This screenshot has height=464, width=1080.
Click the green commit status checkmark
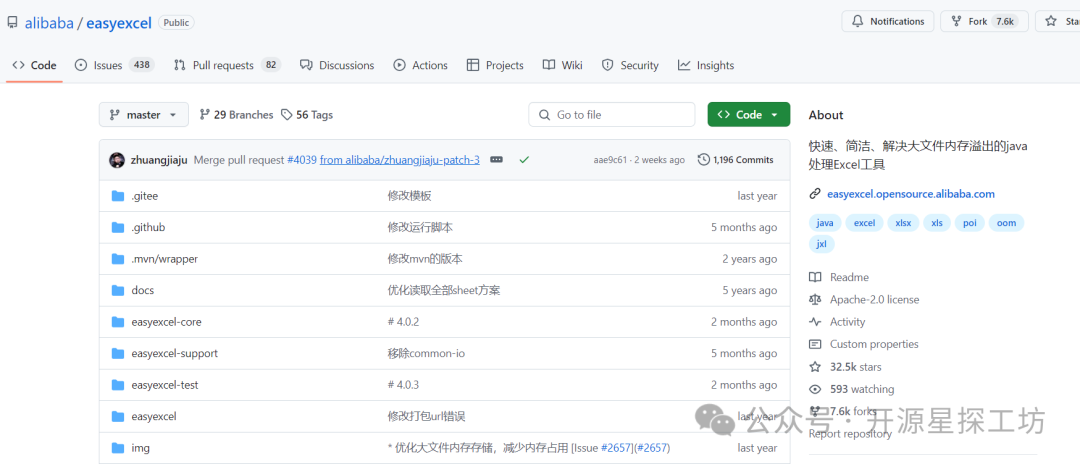pos(524,160)
